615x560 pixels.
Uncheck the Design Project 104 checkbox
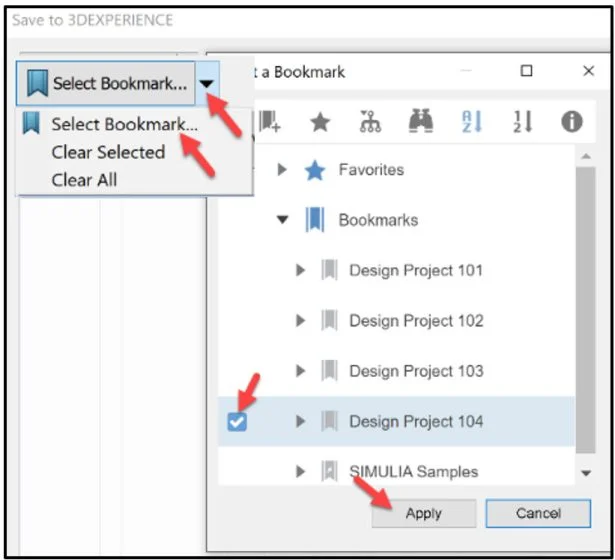[x=238, y=422]
